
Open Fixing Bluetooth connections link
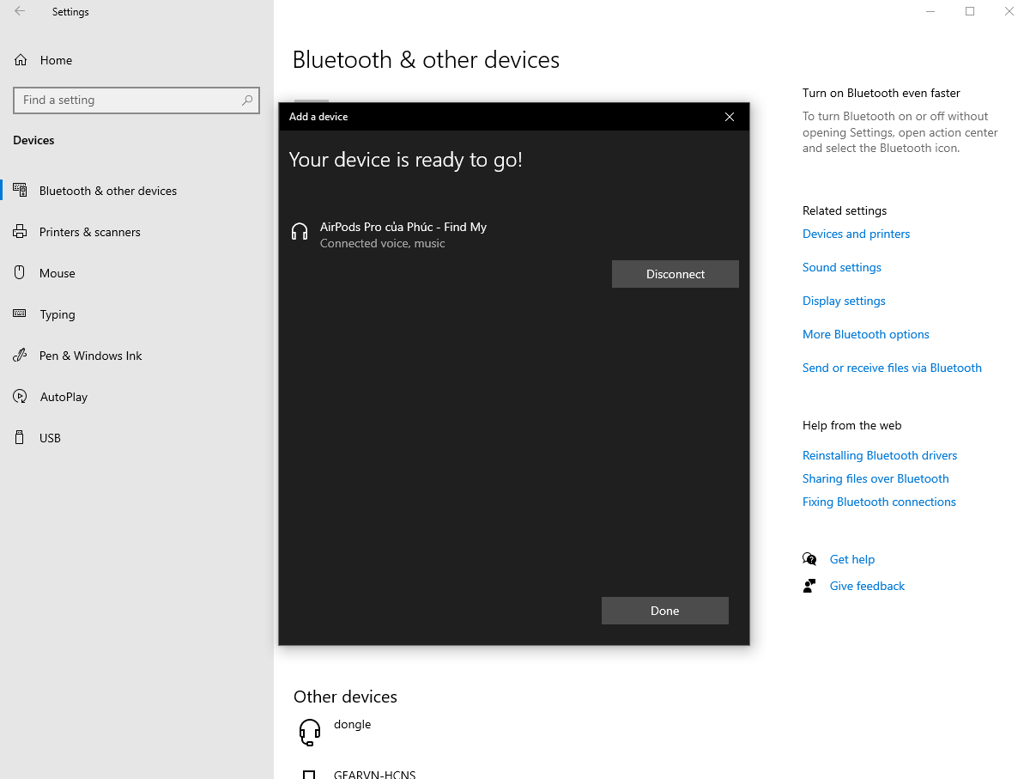point(879,501)
